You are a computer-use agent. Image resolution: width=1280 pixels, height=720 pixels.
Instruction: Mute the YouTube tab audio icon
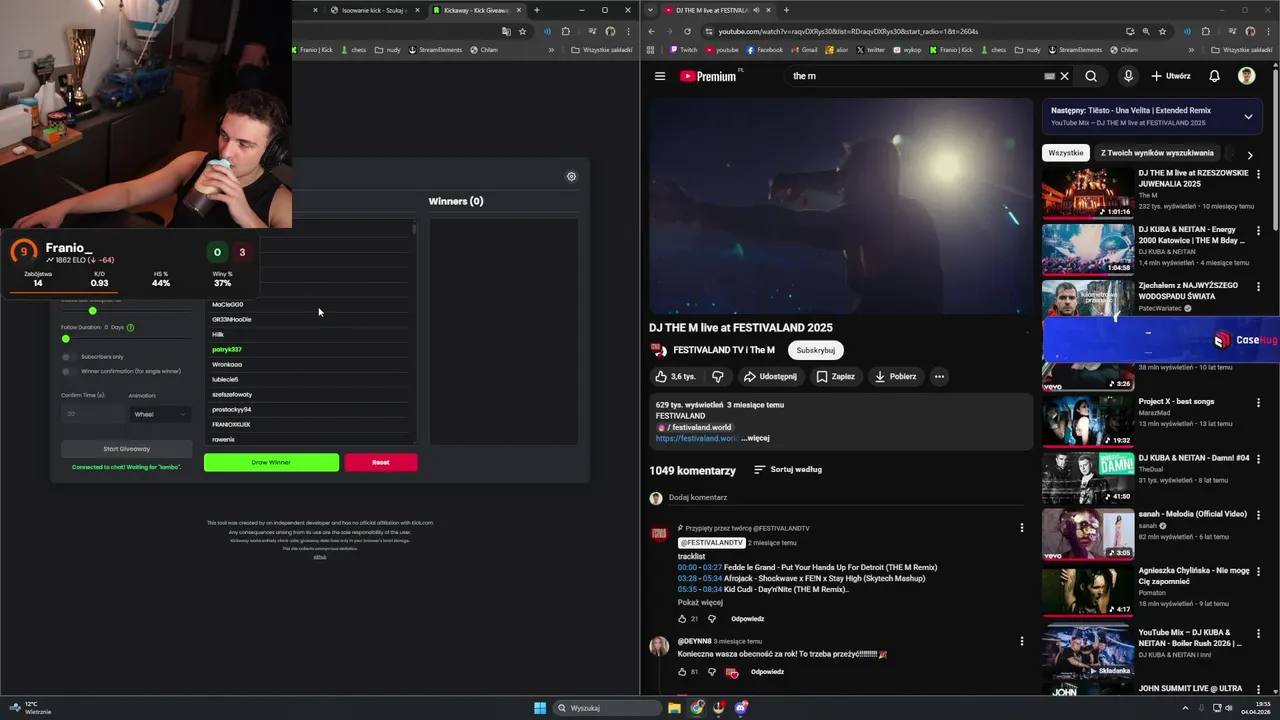[x=756, y=10]
